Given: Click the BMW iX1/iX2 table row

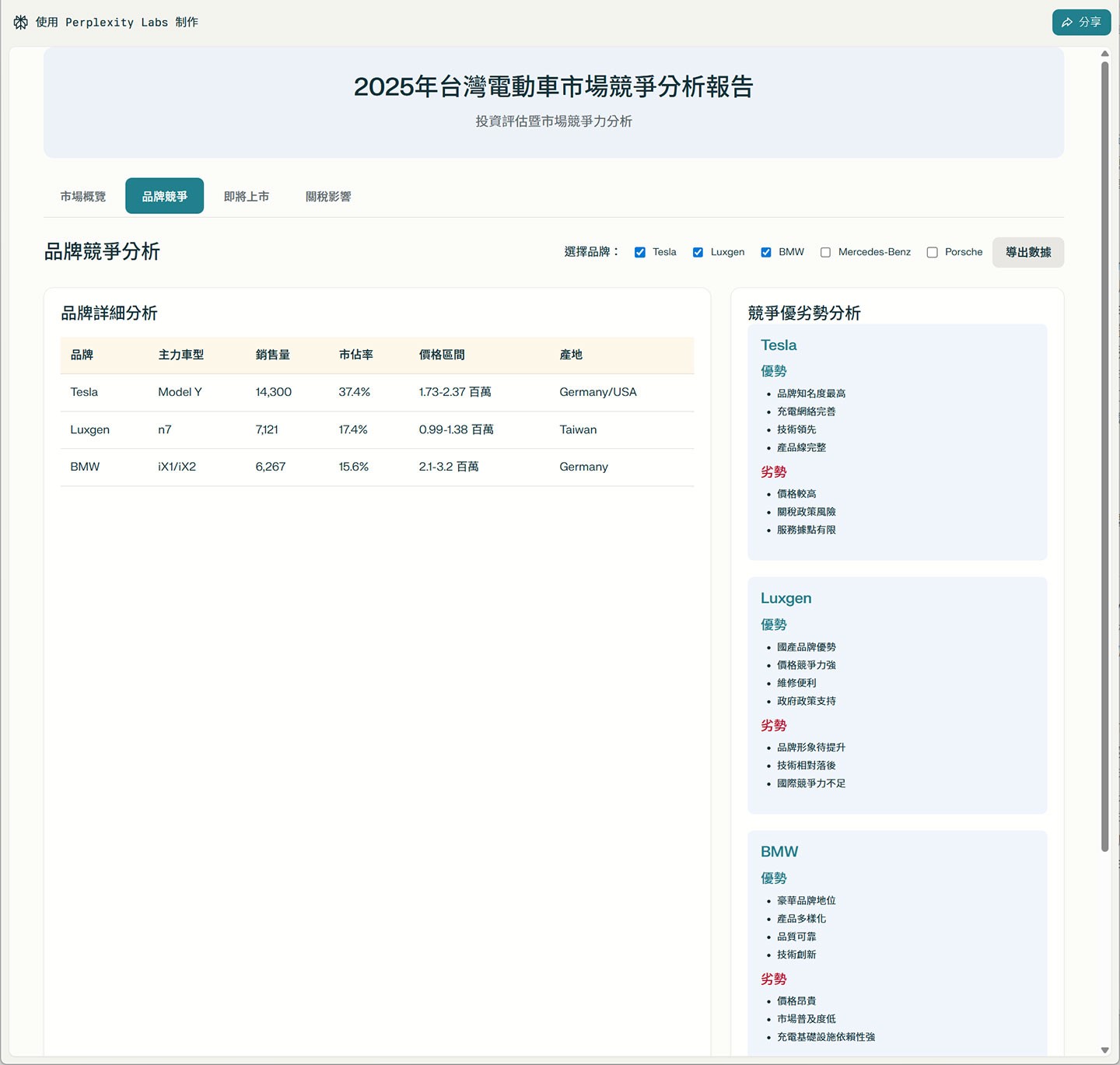Looking at the screenshot, I should coord(376,467).
